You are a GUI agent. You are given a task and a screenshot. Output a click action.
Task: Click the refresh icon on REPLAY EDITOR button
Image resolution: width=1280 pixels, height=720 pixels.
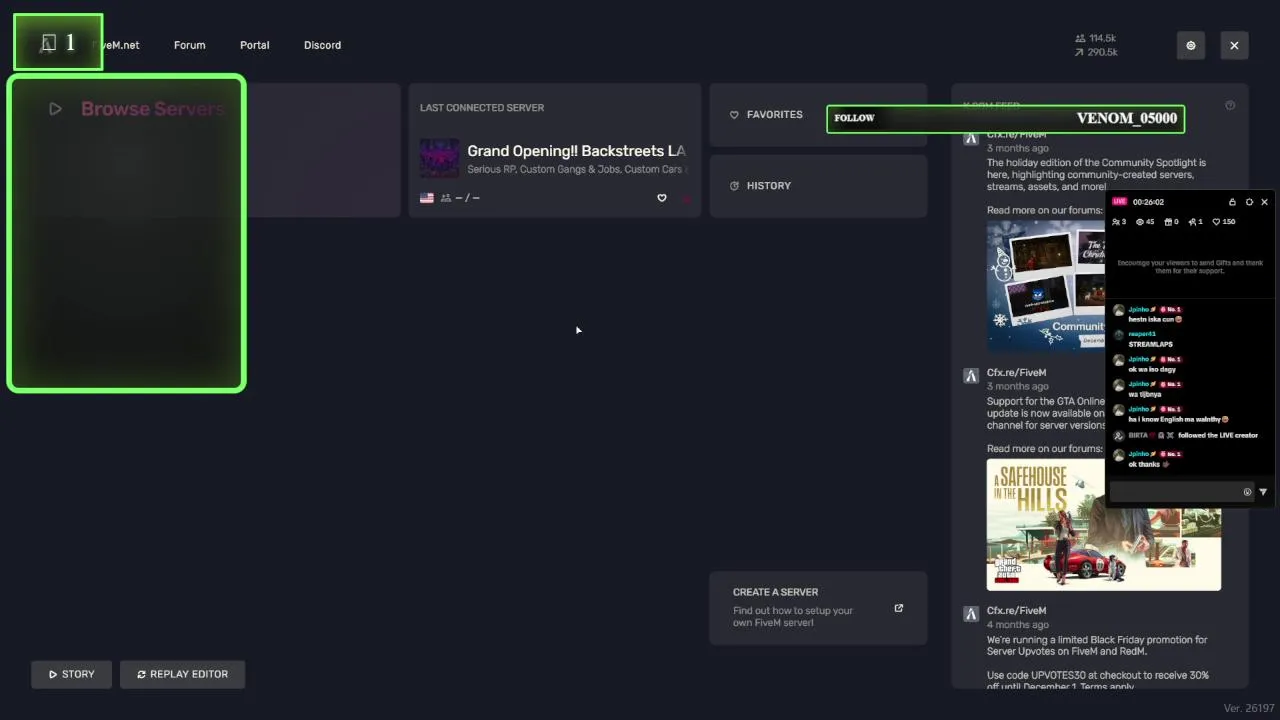[x=142, y=674]
